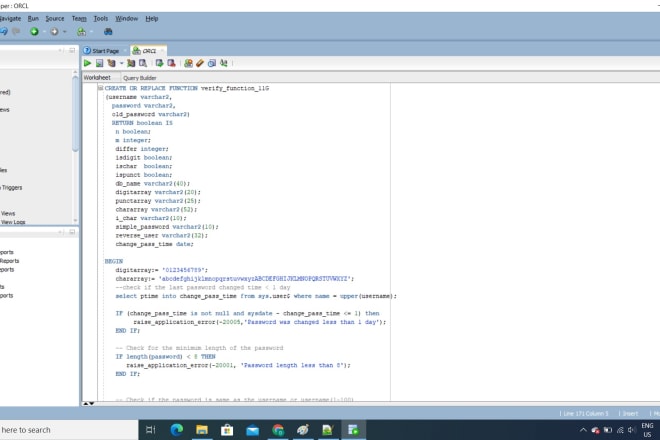Switch to the Query Builder tab
This screenshot has width=660, height=440.
pos(140,77)
